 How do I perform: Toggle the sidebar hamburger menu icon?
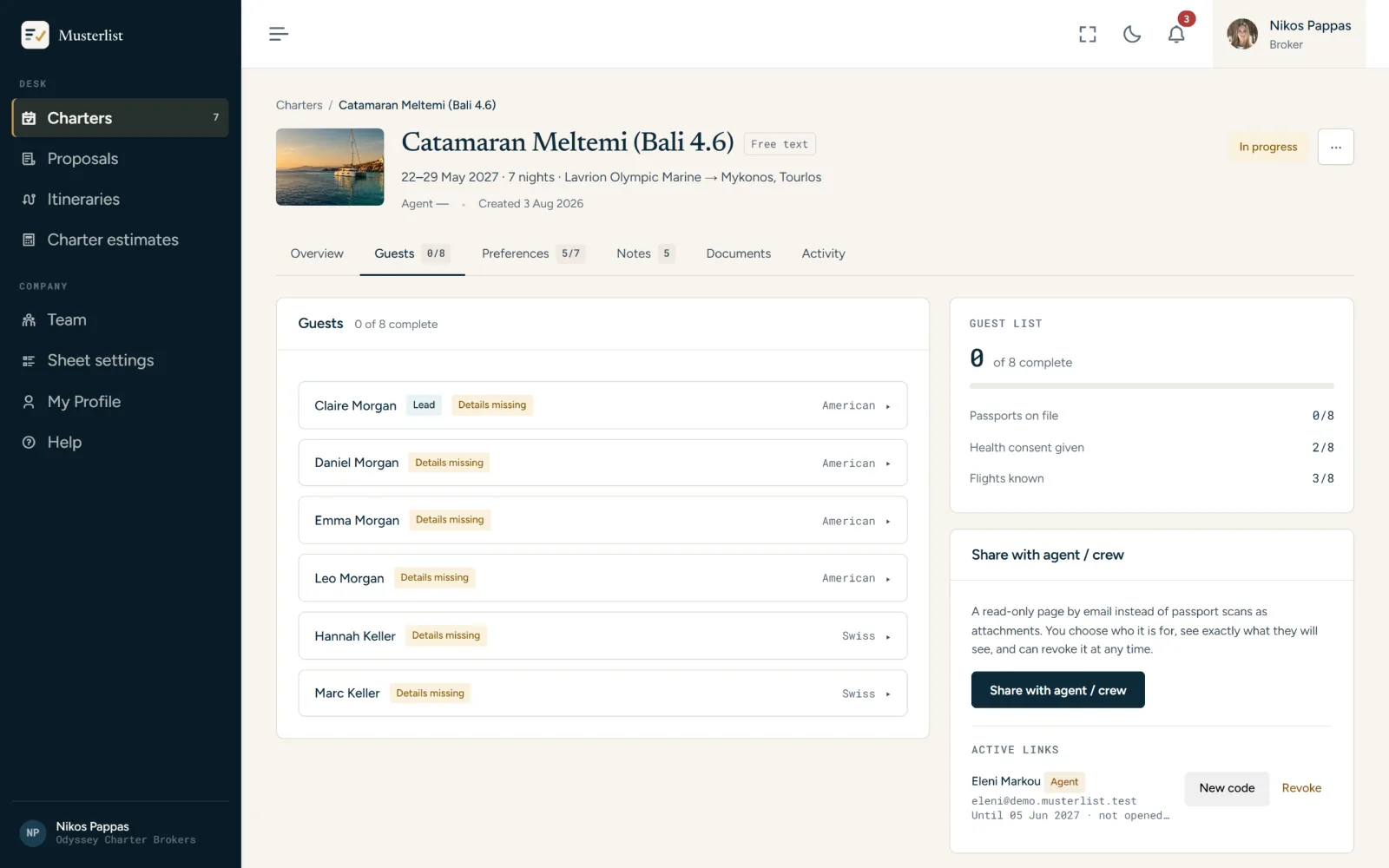pos(279,34)
